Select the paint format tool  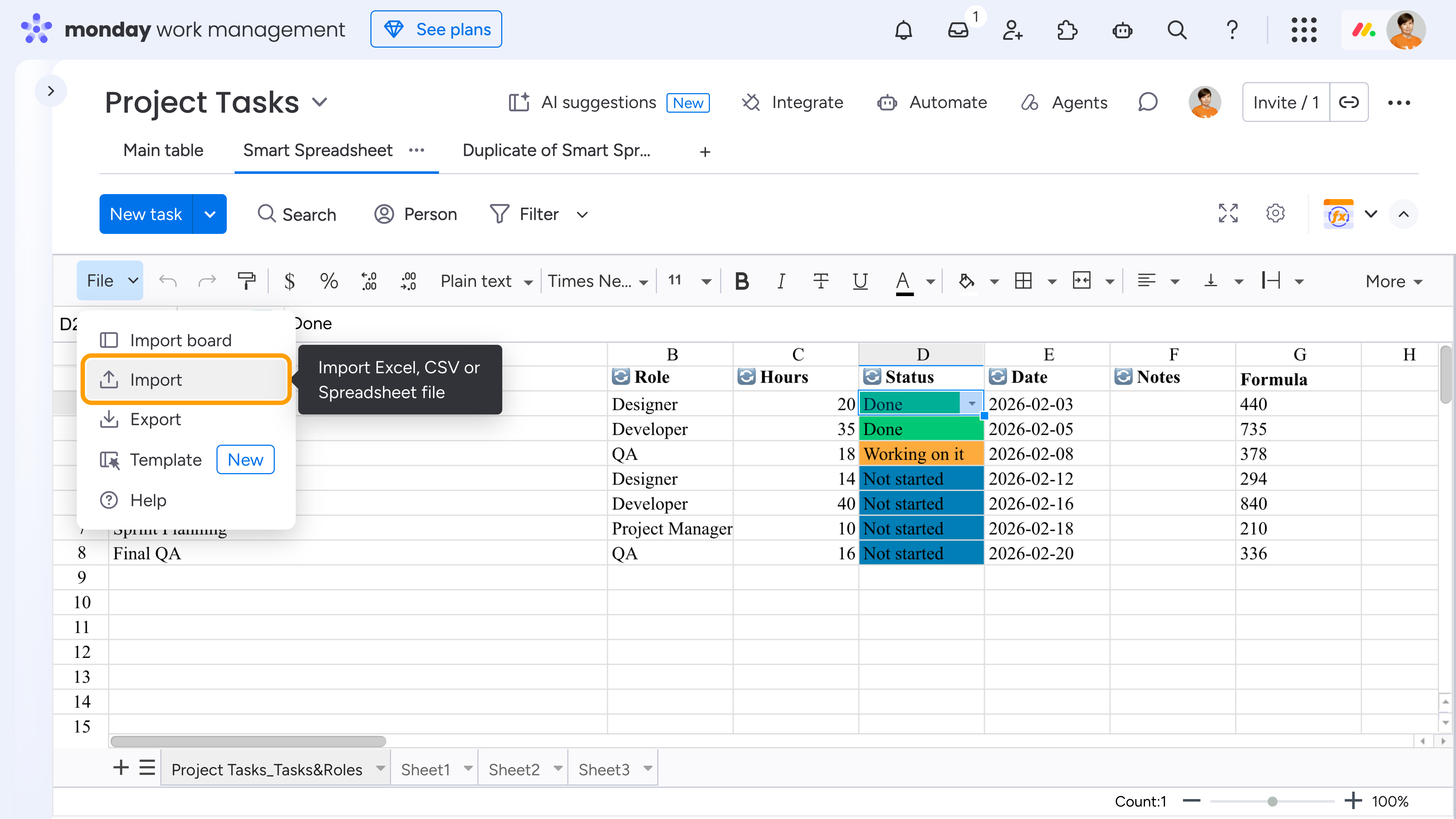pyautogui.click(x=246, y=281)
